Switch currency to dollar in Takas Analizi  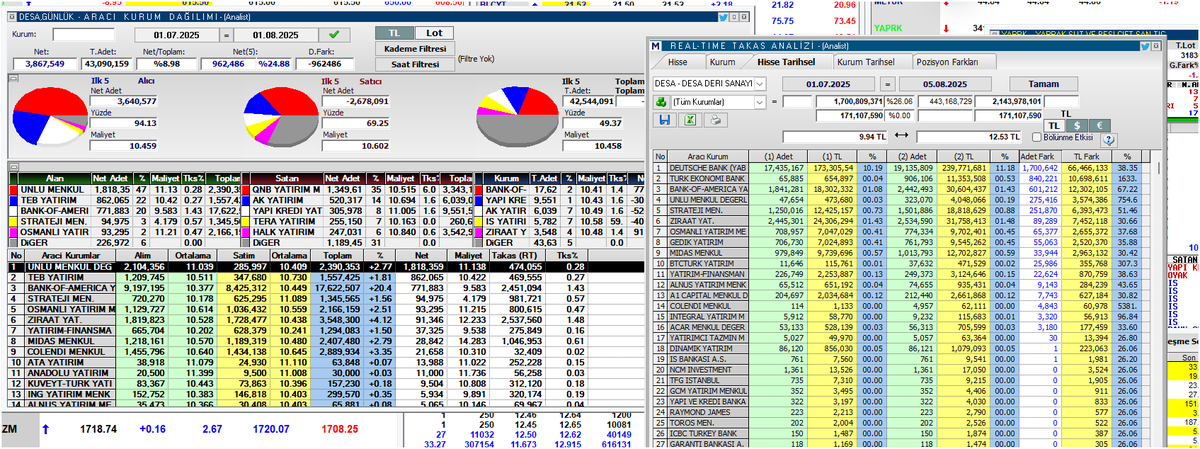pos(1077,125)
